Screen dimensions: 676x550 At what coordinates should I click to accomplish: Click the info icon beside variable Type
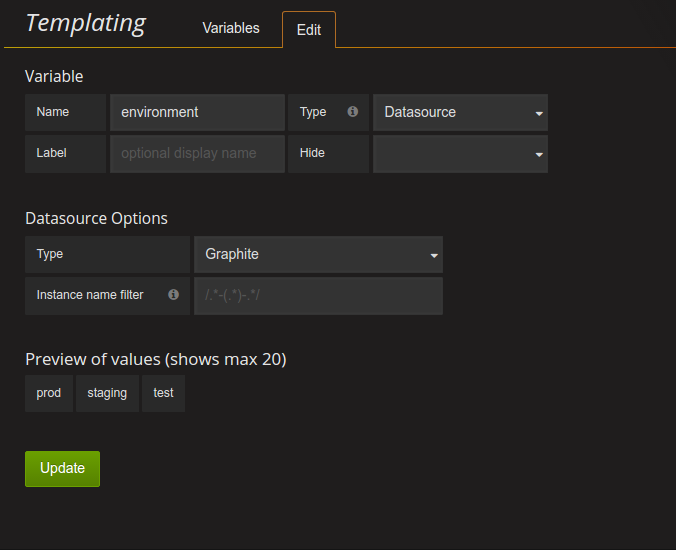point(352,112)
